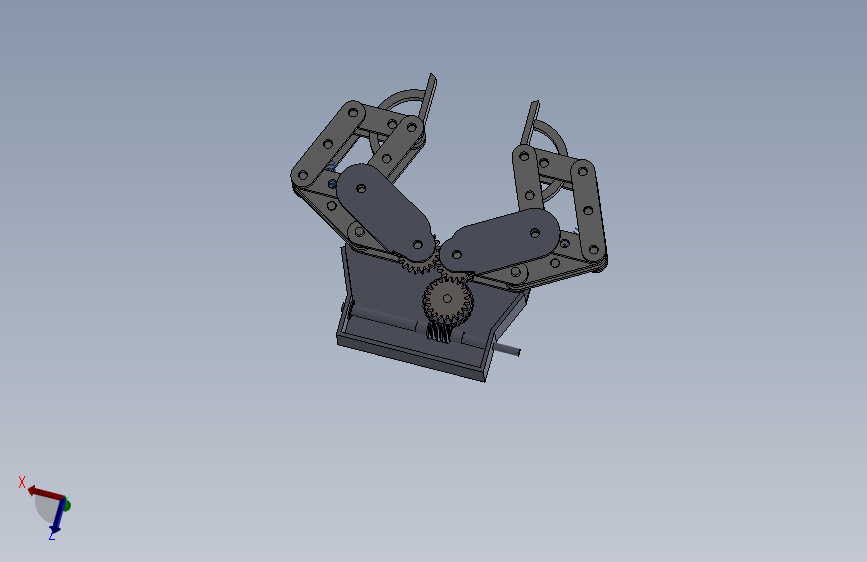Select the left gripper fingertip blade
Image resolution: width=867 pixels, height=562 pixels.
pos(428,100)
